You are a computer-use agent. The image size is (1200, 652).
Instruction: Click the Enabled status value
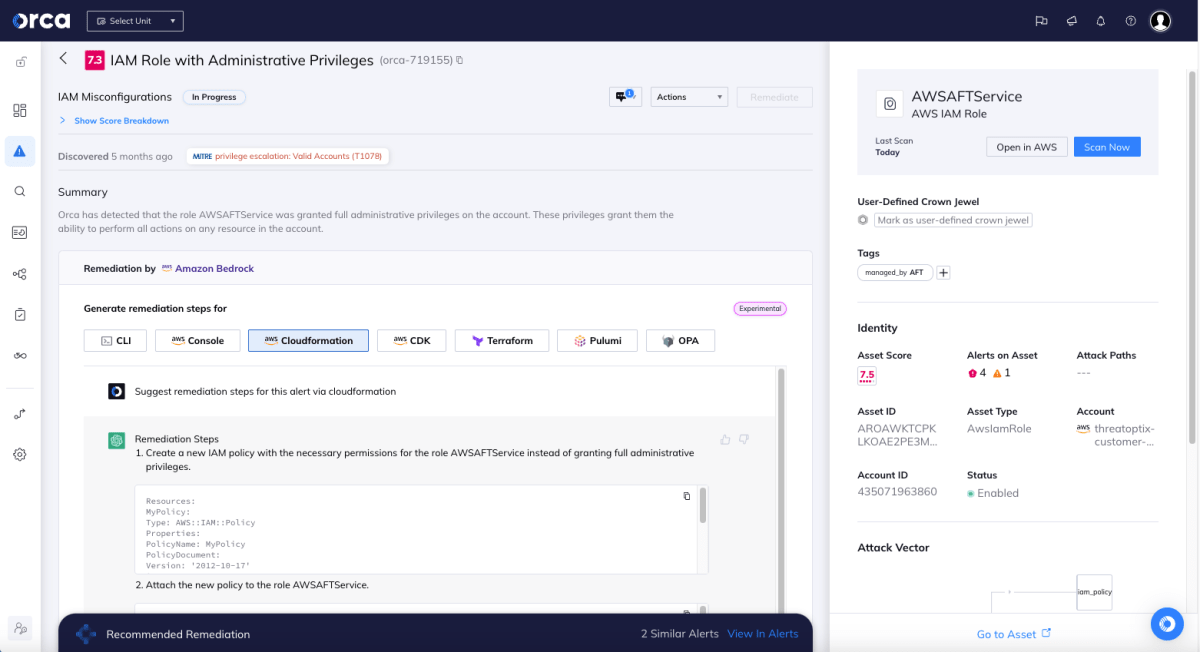click(993, 493)
